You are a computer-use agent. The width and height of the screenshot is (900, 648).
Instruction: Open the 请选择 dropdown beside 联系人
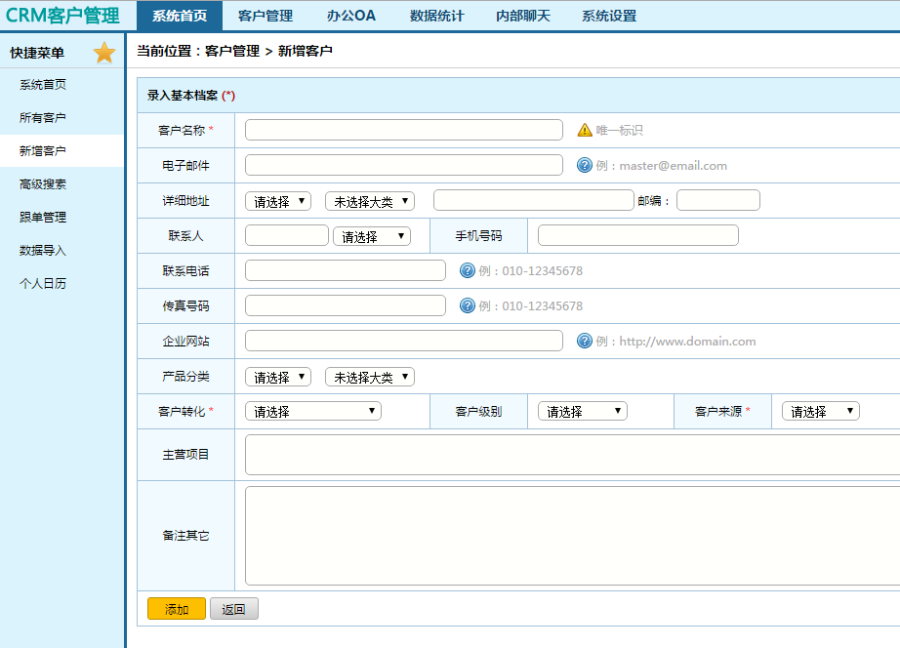pyautogui.click(x=371, y=235)
